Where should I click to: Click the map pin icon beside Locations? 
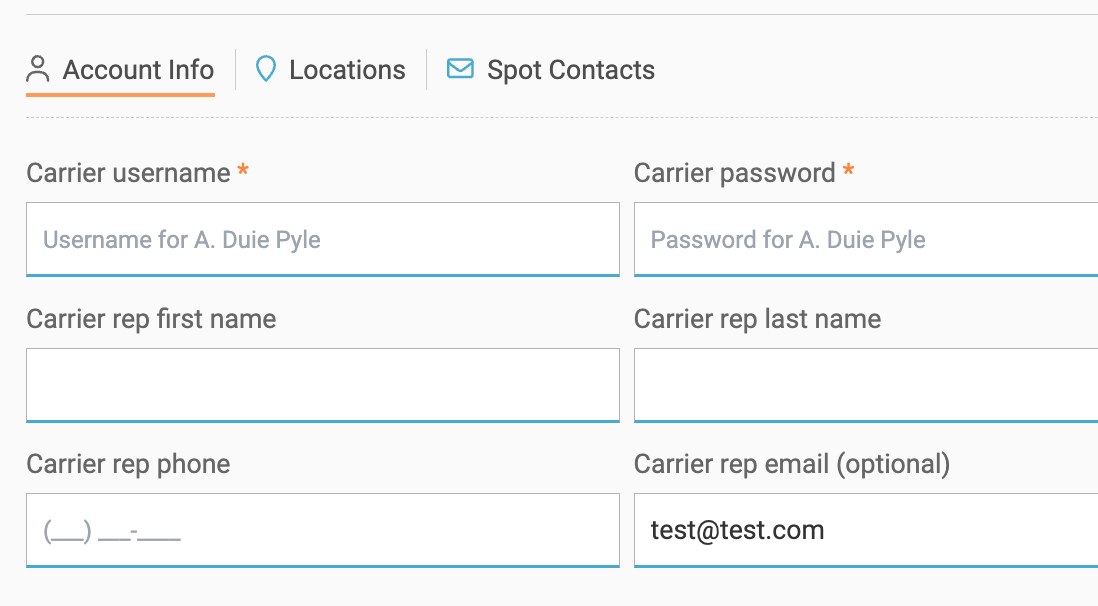click(265, 69)
